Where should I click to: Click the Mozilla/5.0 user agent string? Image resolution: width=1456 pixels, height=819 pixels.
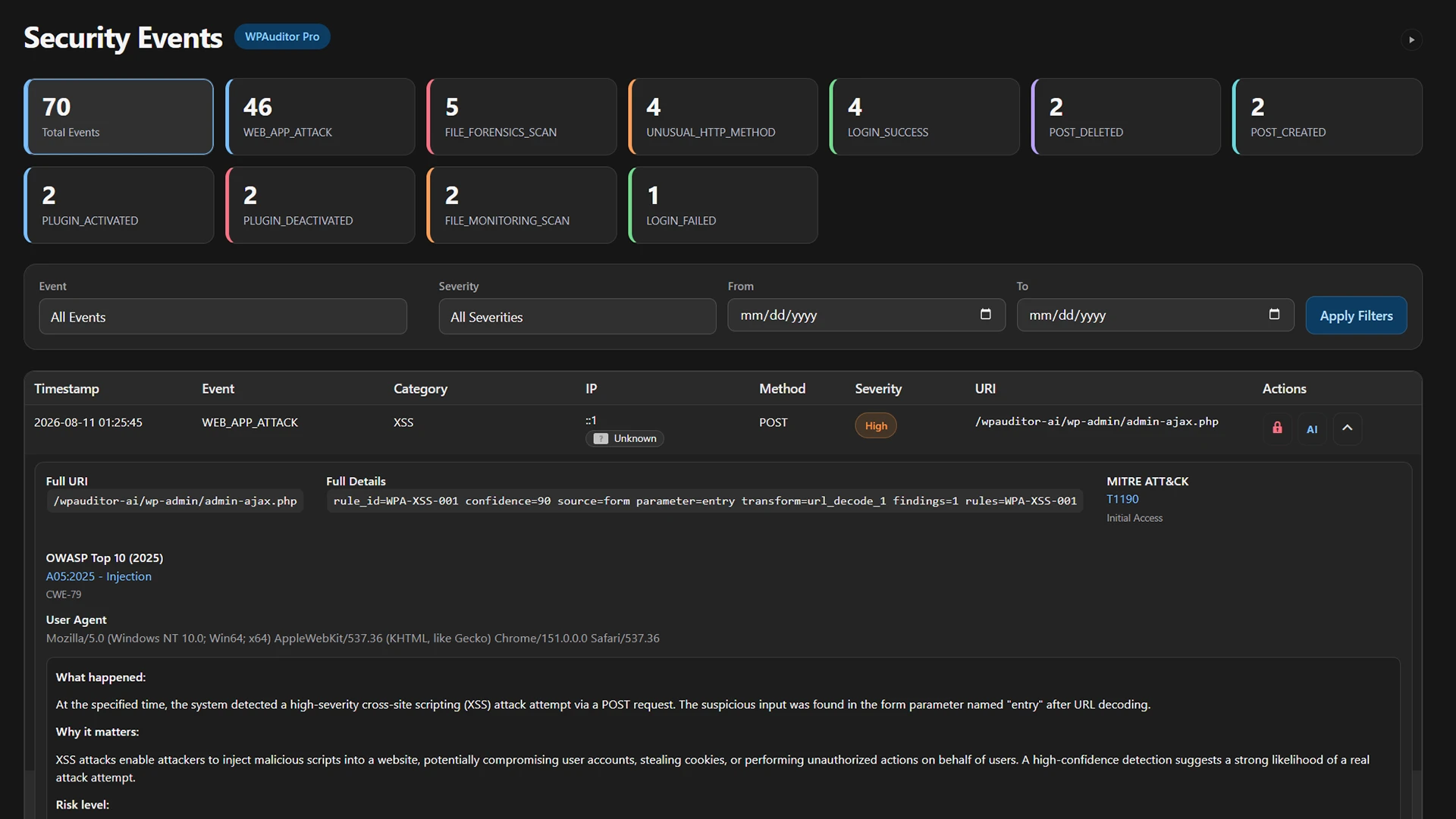pos(353,639)
